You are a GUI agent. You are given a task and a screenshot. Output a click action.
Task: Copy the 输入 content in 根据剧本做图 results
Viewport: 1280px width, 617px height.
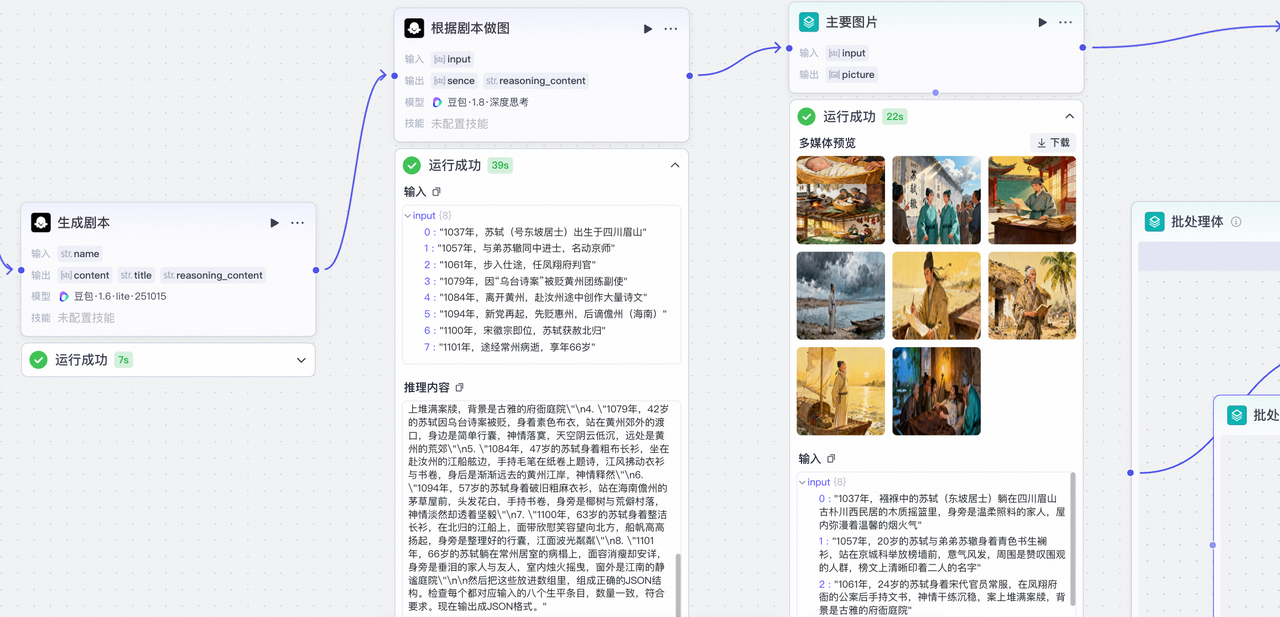[x=437, y=192]
